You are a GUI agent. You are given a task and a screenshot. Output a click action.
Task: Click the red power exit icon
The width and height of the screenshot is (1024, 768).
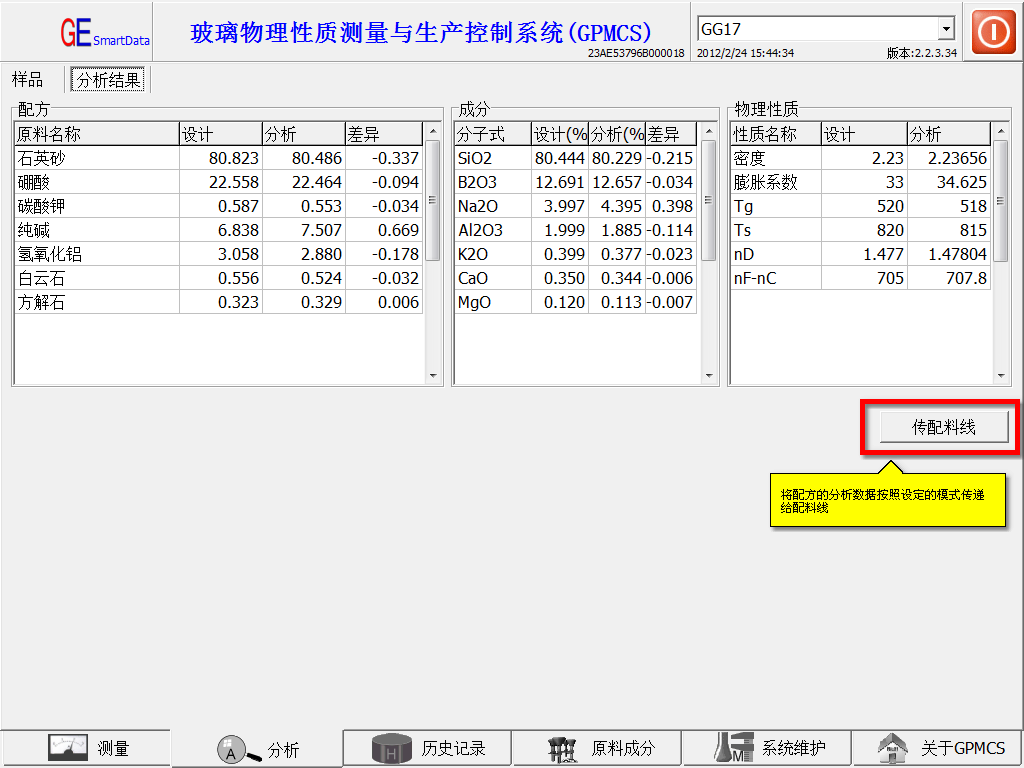click(x=993, y=31)
